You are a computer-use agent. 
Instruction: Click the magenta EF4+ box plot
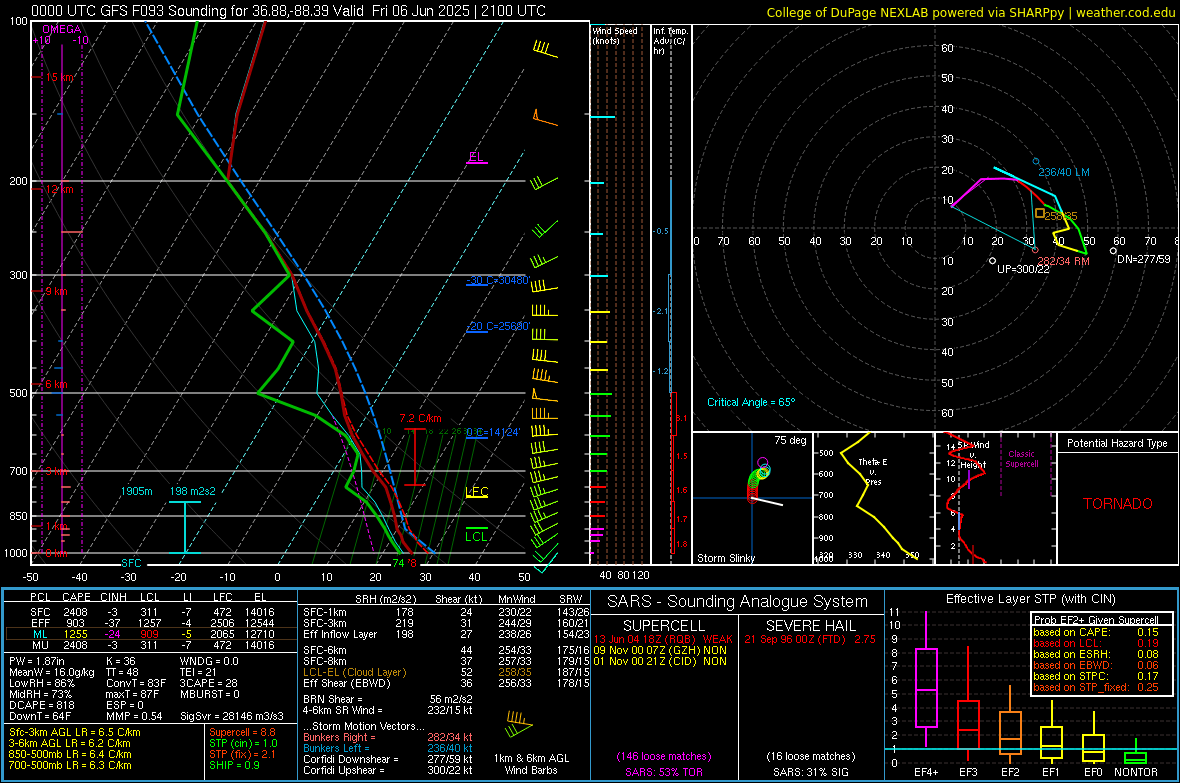926,680
